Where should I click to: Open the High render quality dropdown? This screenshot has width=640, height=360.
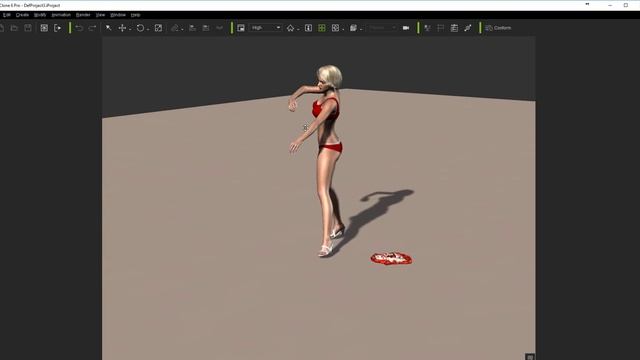click(266, 28)
